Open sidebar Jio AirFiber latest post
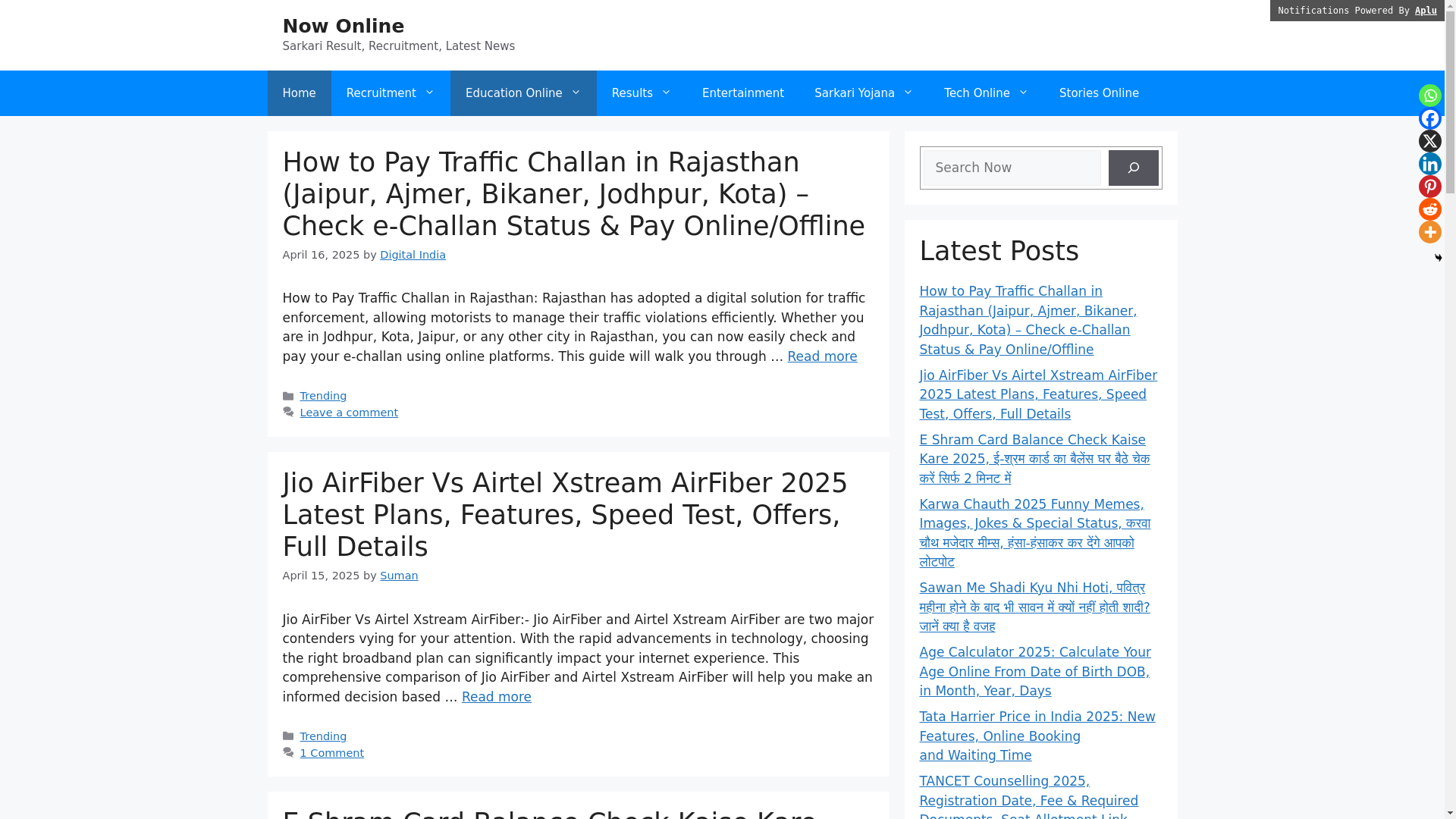 pyautogui.click(x=1038, y=394)
